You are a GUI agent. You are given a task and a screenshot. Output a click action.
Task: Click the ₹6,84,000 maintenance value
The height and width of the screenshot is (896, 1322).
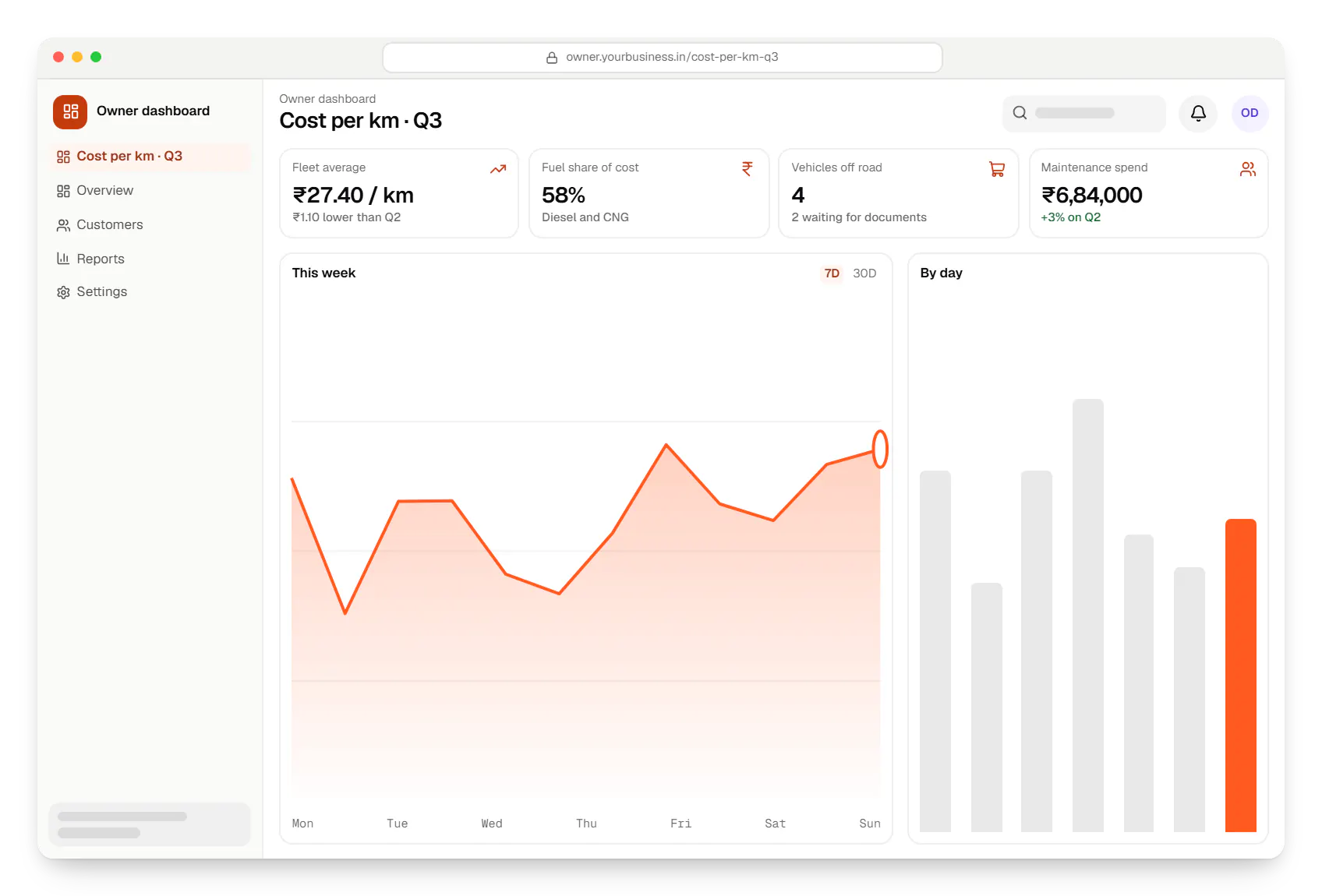[x=1092, y=195]
